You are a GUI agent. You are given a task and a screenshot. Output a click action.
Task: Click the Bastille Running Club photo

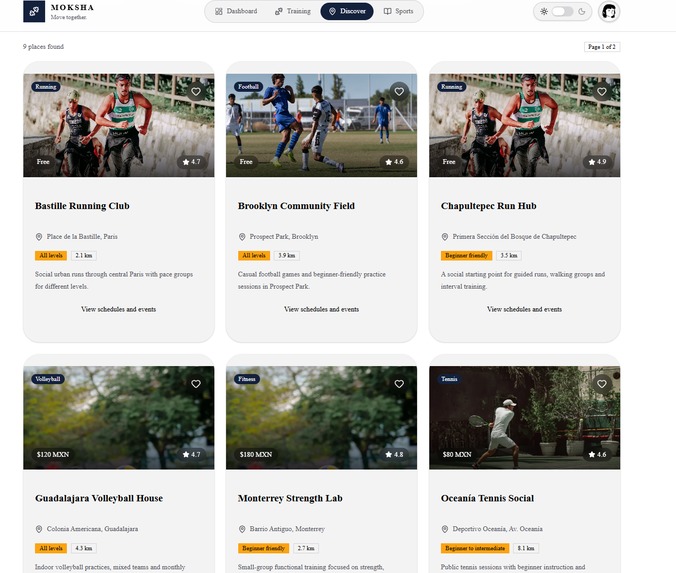tap(119, 125)
